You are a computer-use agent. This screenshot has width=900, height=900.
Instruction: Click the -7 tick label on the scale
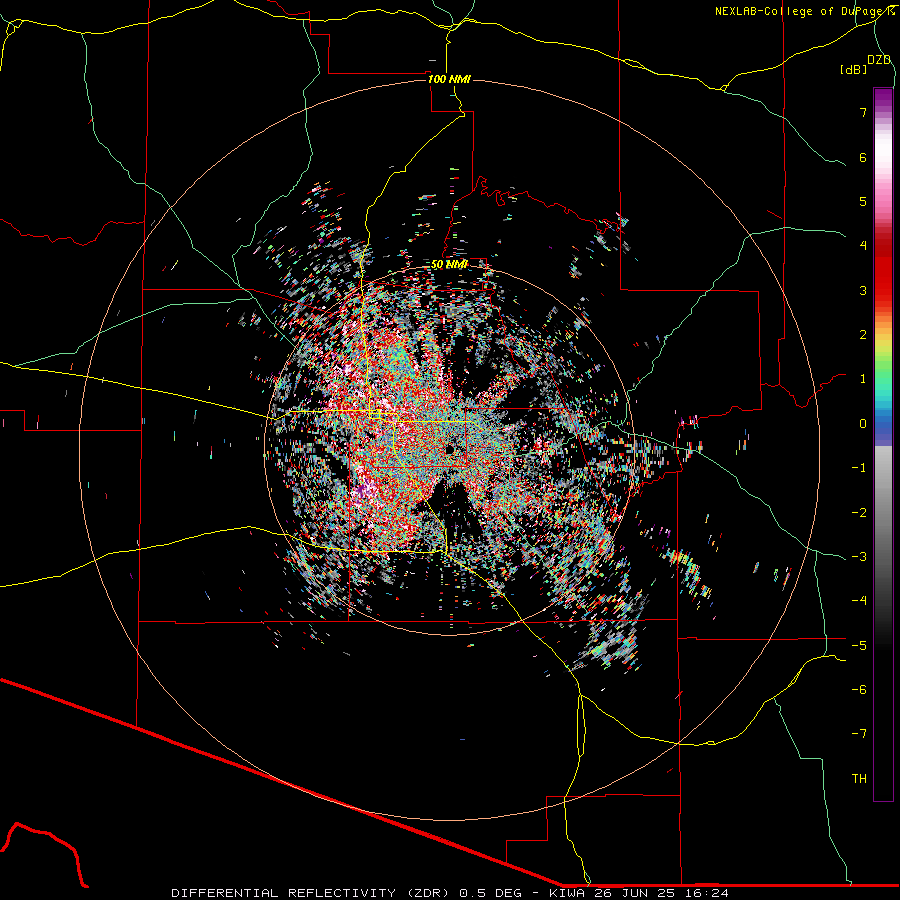coord(859,734)
